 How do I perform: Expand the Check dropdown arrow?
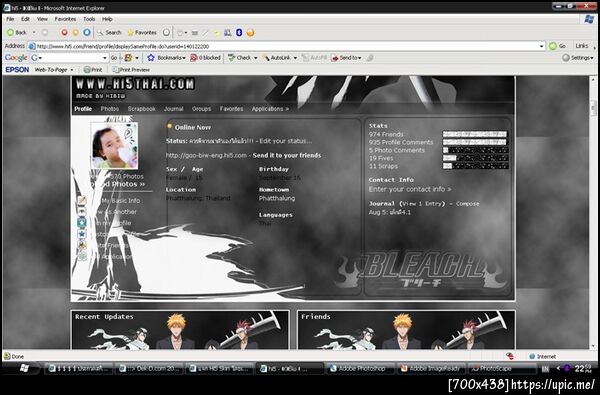tap(256, 58)
